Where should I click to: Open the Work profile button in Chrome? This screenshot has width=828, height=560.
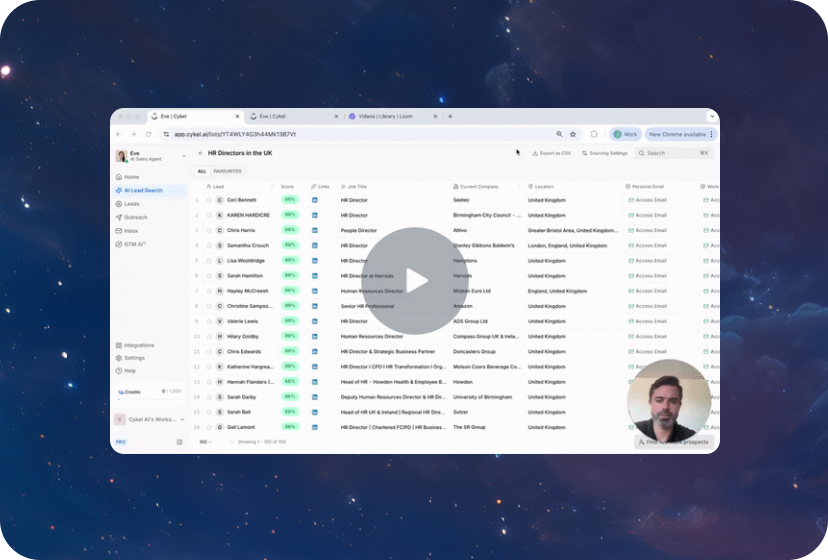(x=626, y=134)
